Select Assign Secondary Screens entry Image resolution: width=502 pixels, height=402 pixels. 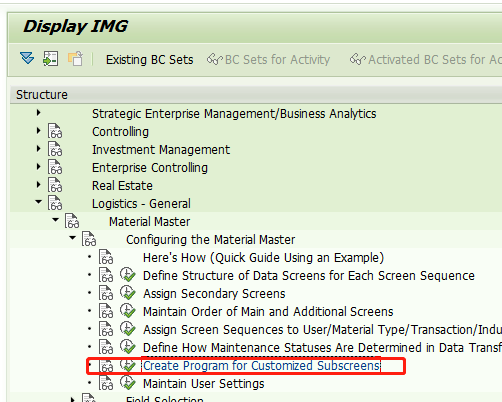[x=214, y=294]
